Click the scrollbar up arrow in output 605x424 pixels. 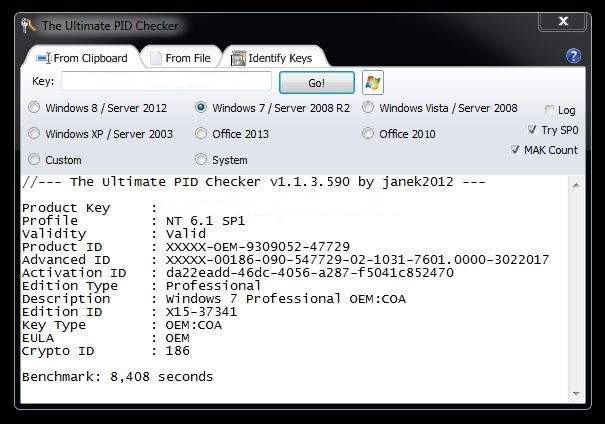click(x=576, y=186)
